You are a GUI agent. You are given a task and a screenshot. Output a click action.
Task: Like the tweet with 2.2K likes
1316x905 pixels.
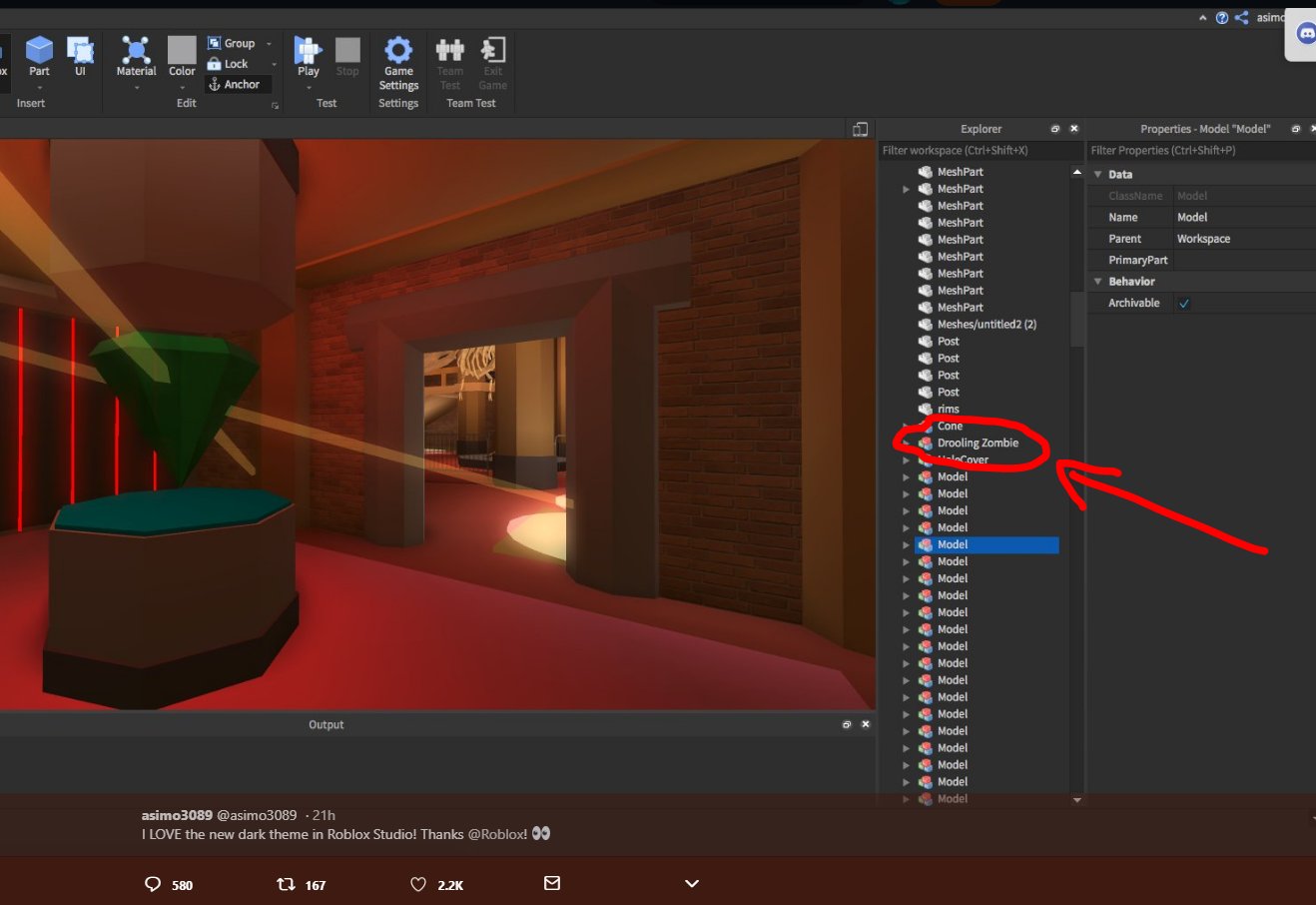(x=418, y=884)
